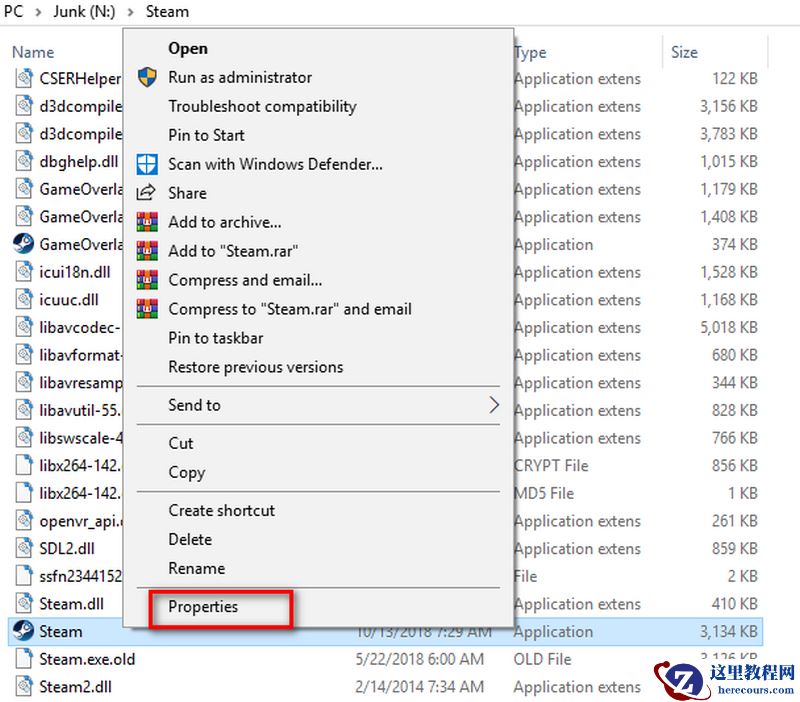Click WinRAR icon beside Add to "Steam.rar"
This screenshot has width=800, height=702.
147,251
